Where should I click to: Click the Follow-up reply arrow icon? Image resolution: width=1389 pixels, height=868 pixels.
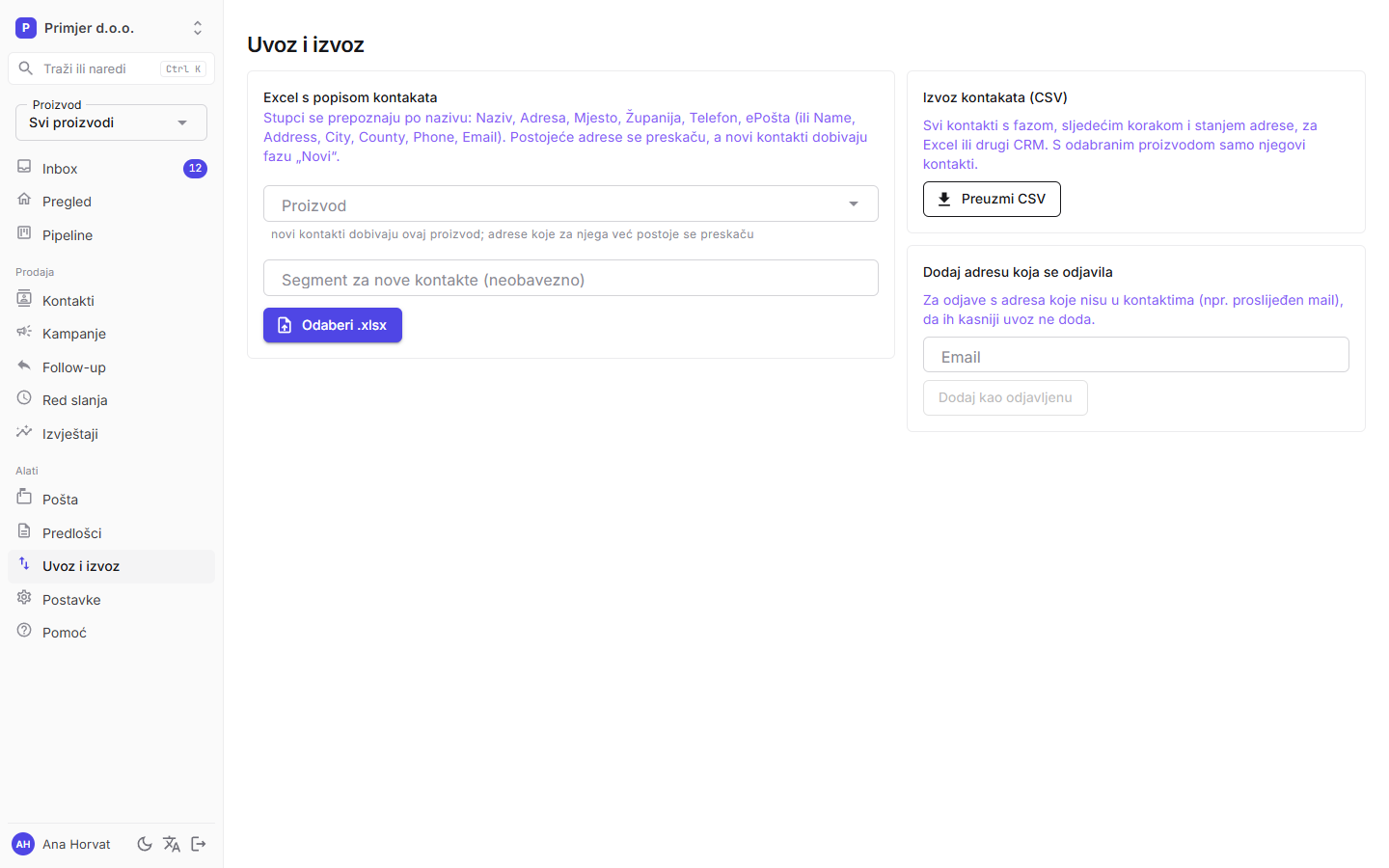click(24, 366)
